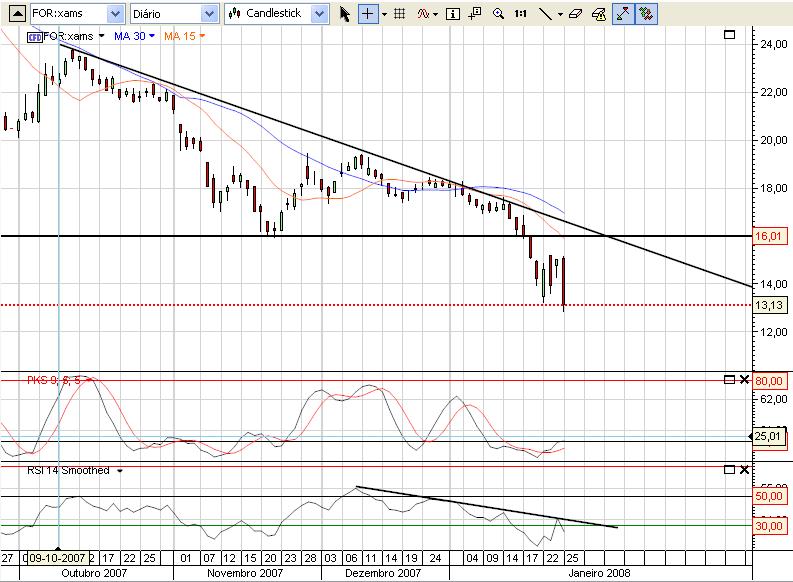Screen dimensions: 793x582
Task: Open the RSI 14 Smoothed settings menu
Action: point(120,471)
